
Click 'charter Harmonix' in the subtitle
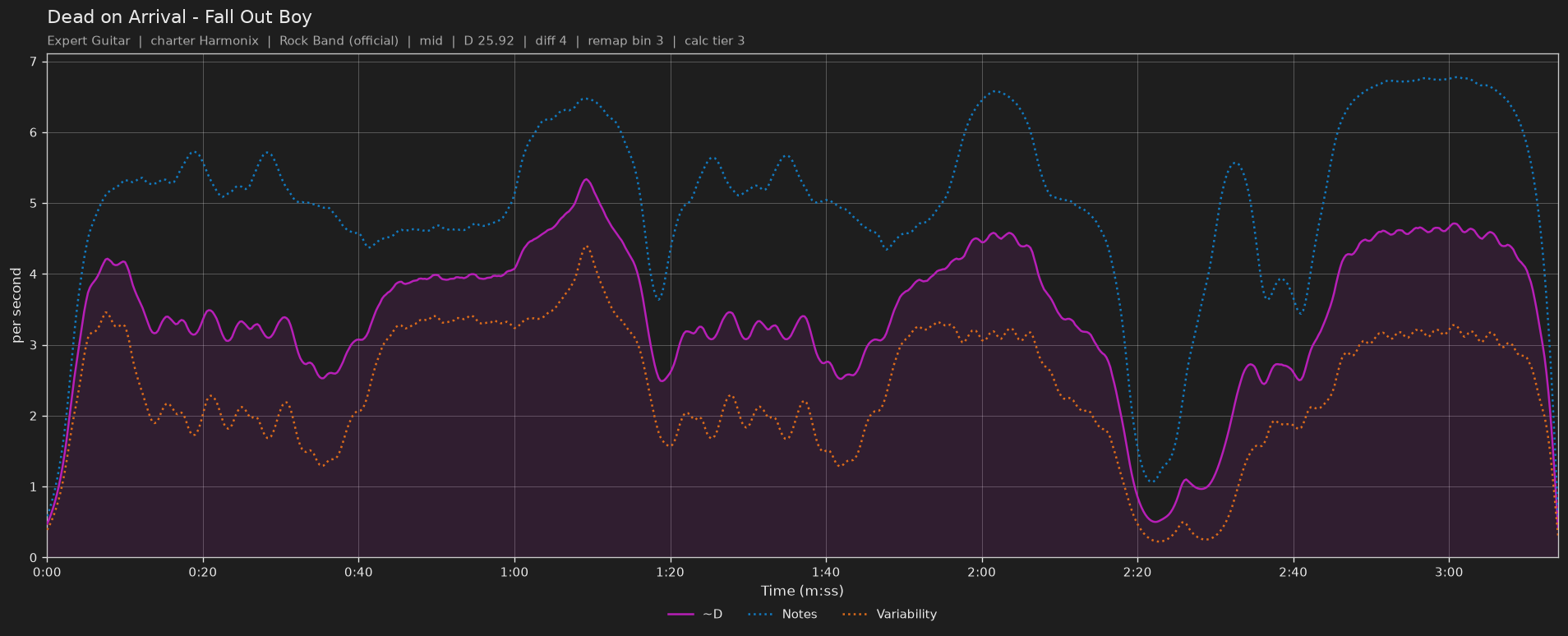(205, 41)
